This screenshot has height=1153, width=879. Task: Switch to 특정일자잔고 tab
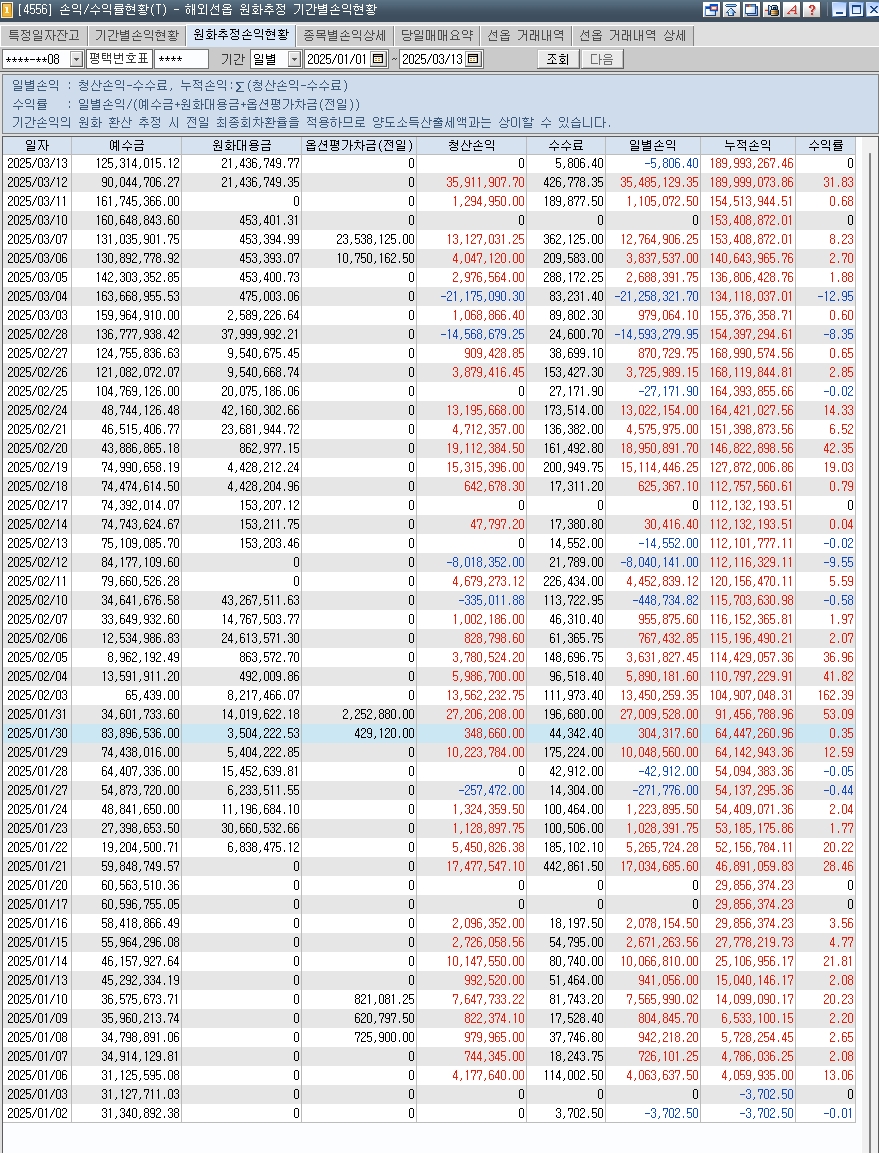pos(44,35)
